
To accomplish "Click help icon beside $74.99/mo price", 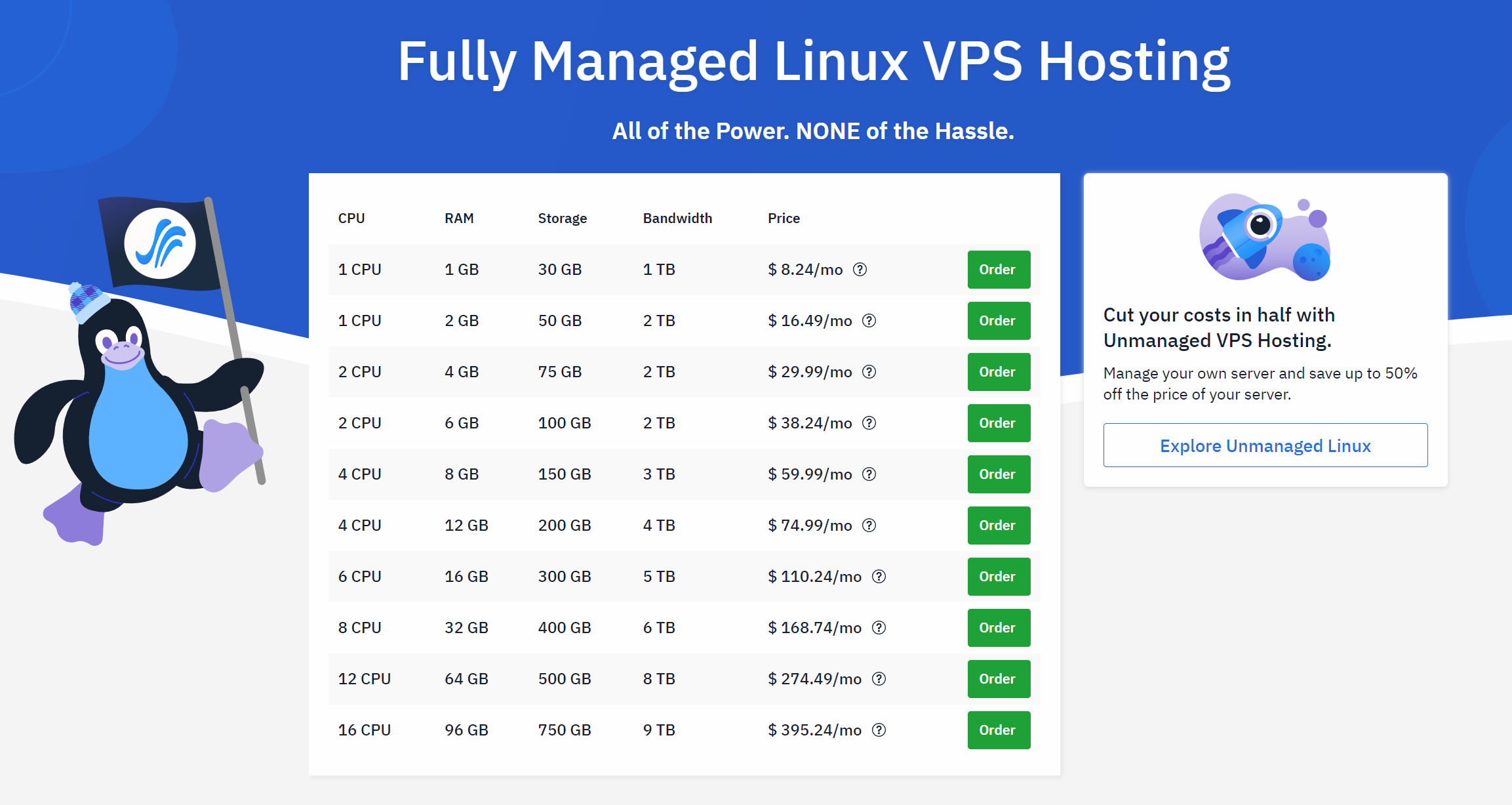I will [869, 526].
